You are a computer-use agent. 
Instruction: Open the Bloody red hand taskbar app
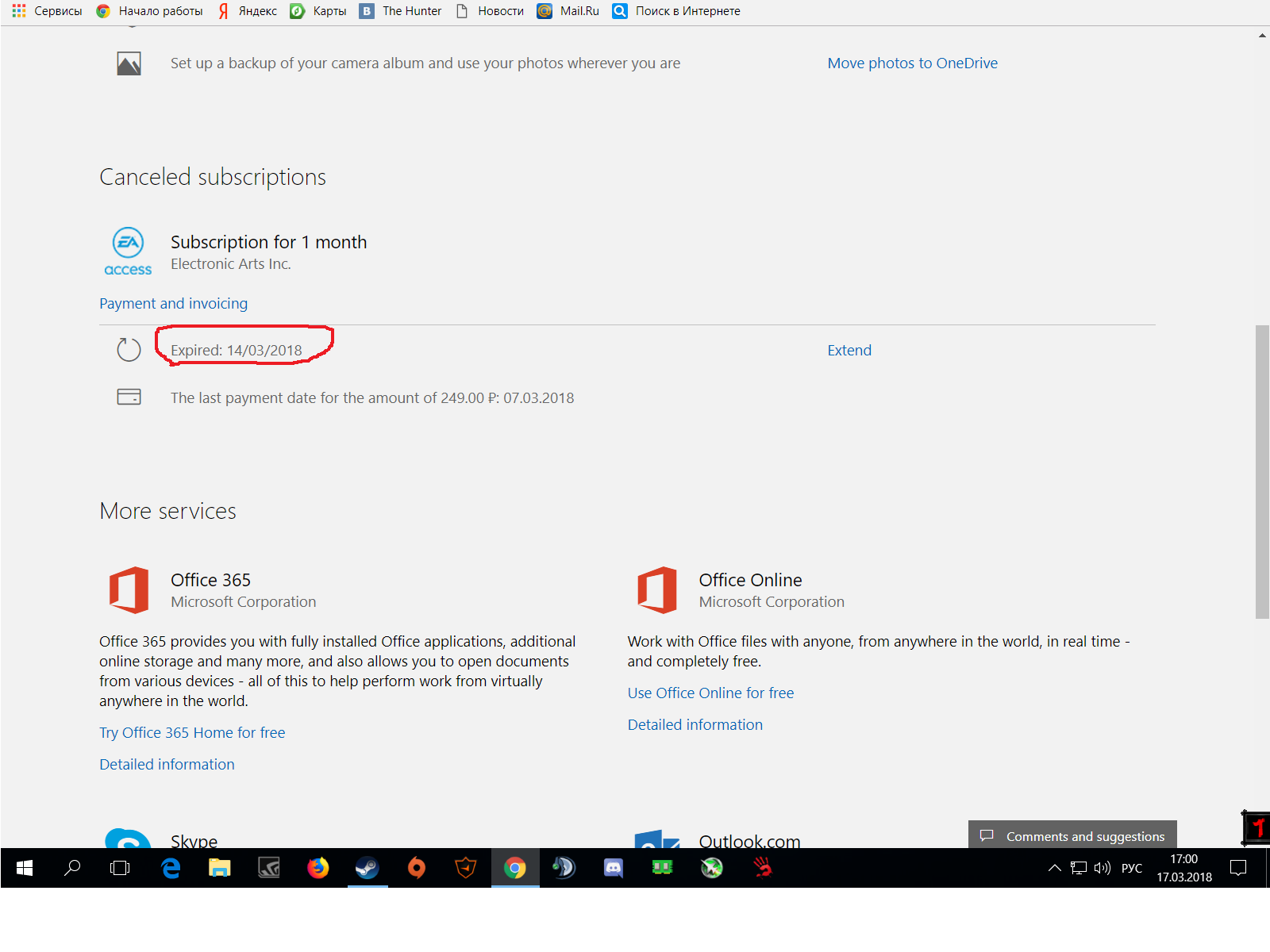(x=762, y=869)
